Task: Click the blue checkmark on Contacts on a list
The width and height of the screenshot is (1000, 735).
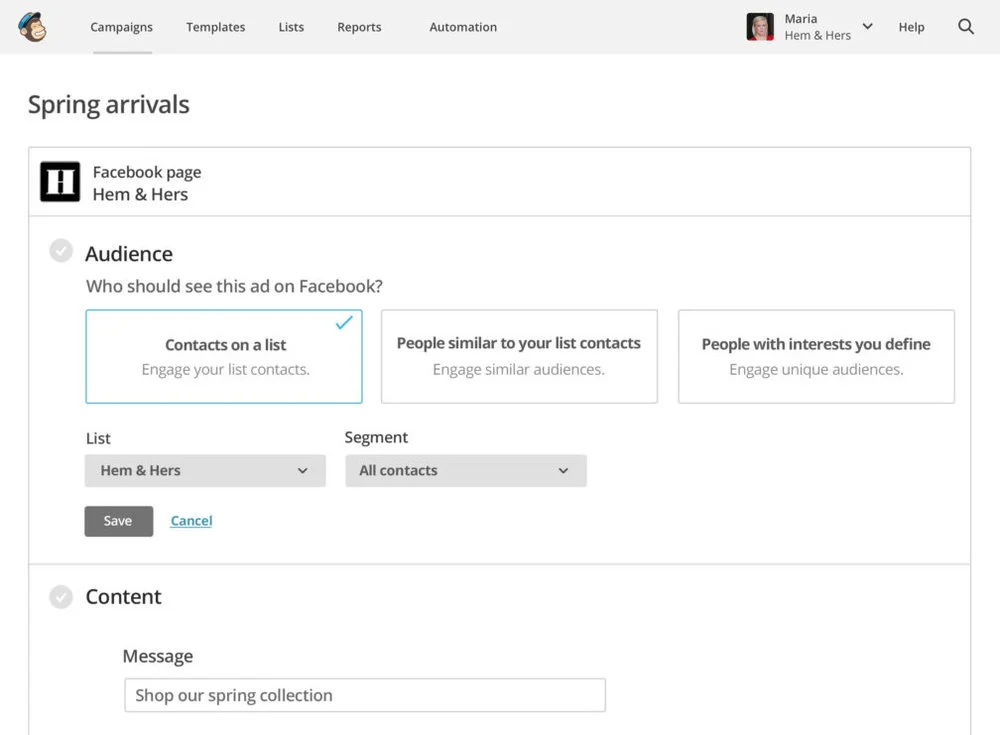Action: (343, 322)
